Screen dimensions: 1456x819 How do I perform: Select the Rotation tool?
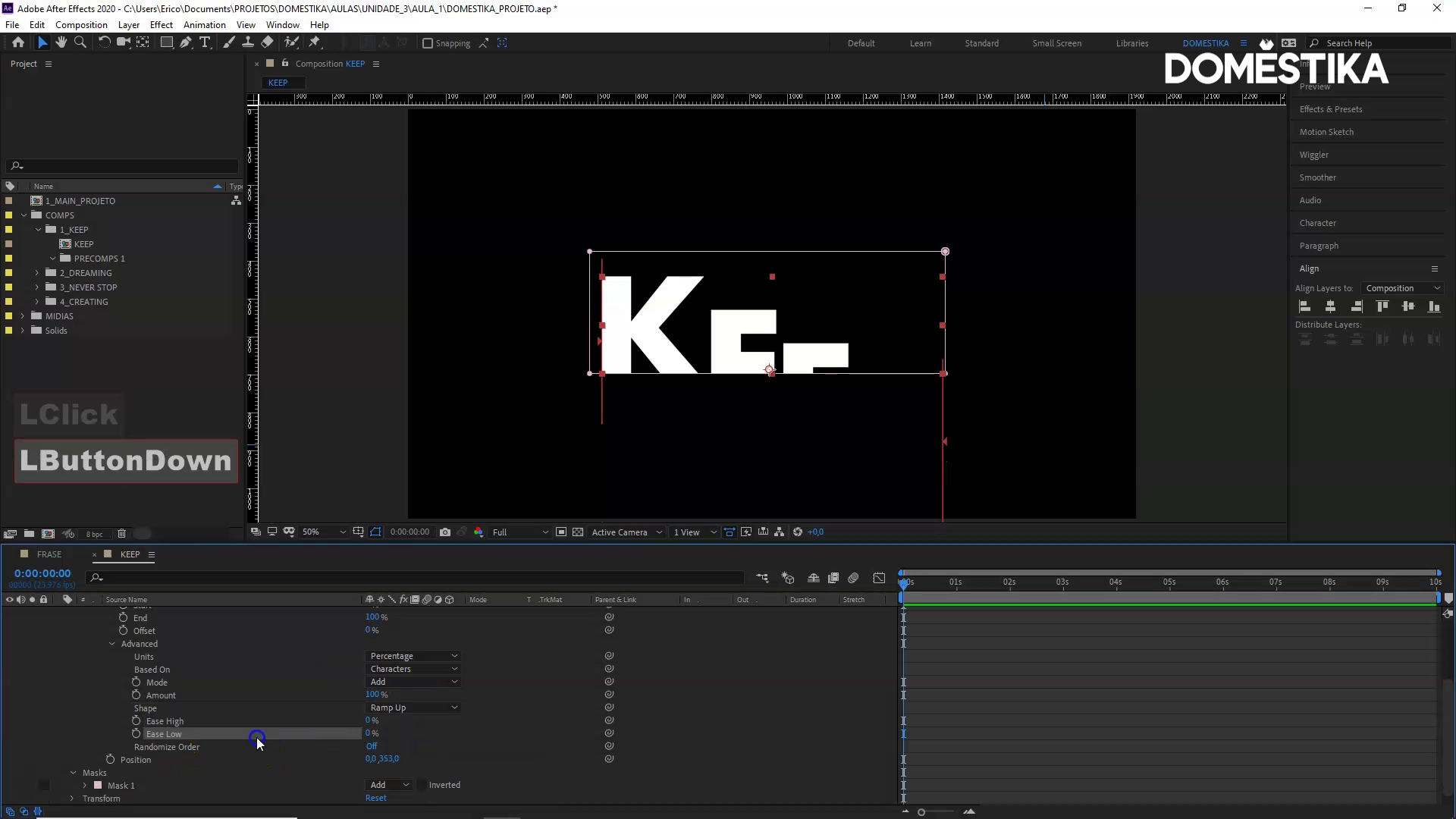tap(104, 42)
